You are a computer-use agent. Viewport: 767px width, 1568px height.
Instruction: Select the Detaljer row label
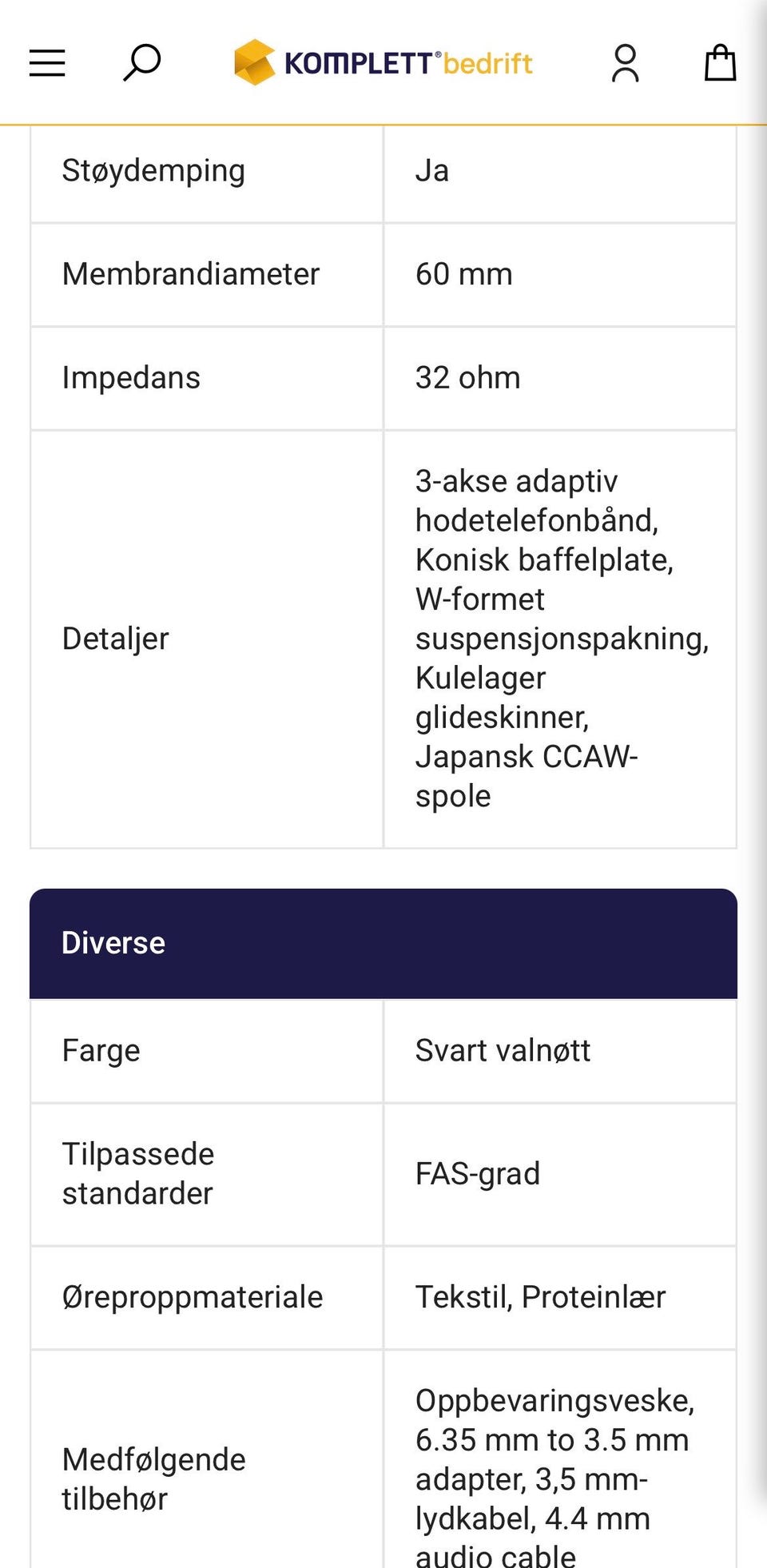pyautogui.click(x=115, y=639)
